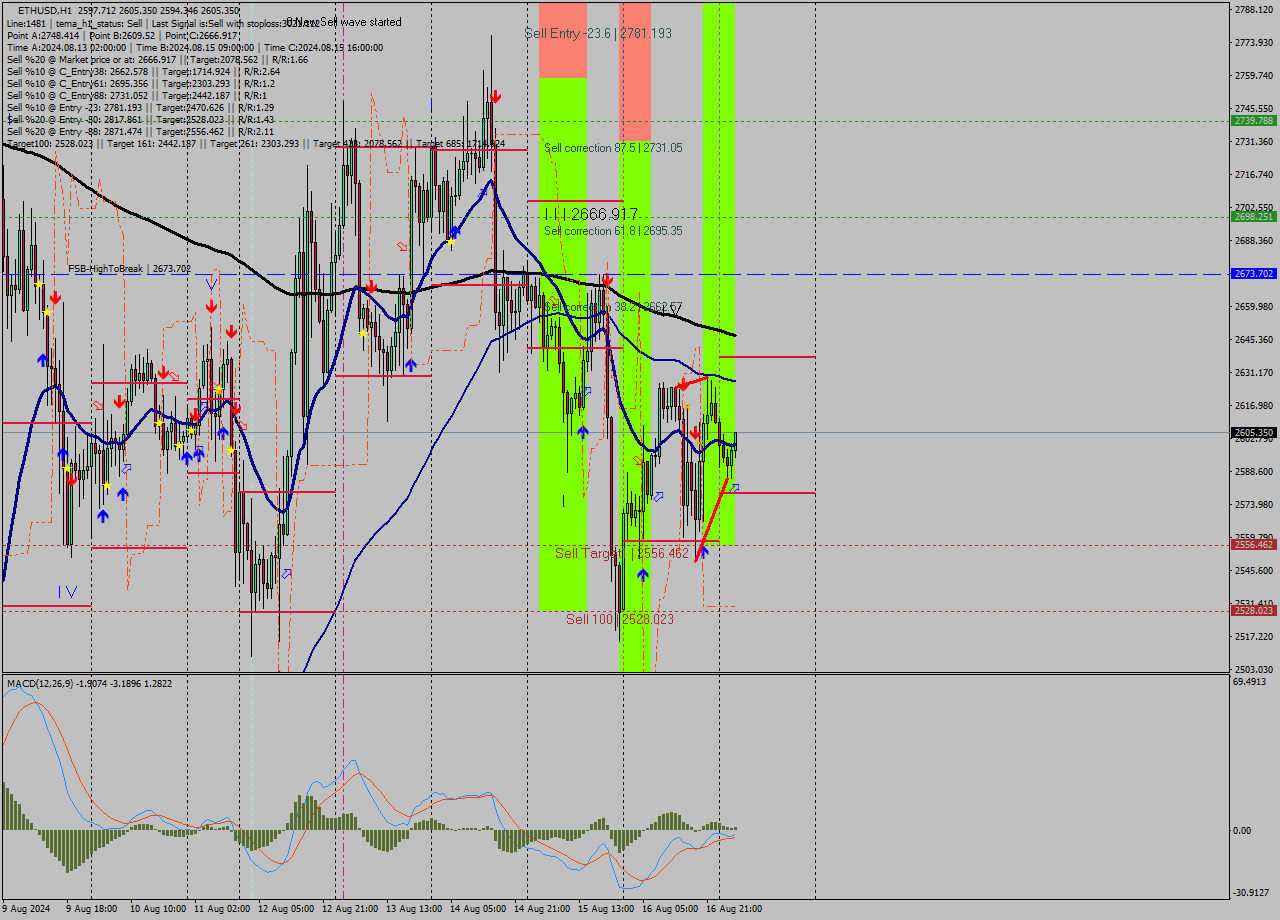Click the 2588.600 price scale value

1254,471
